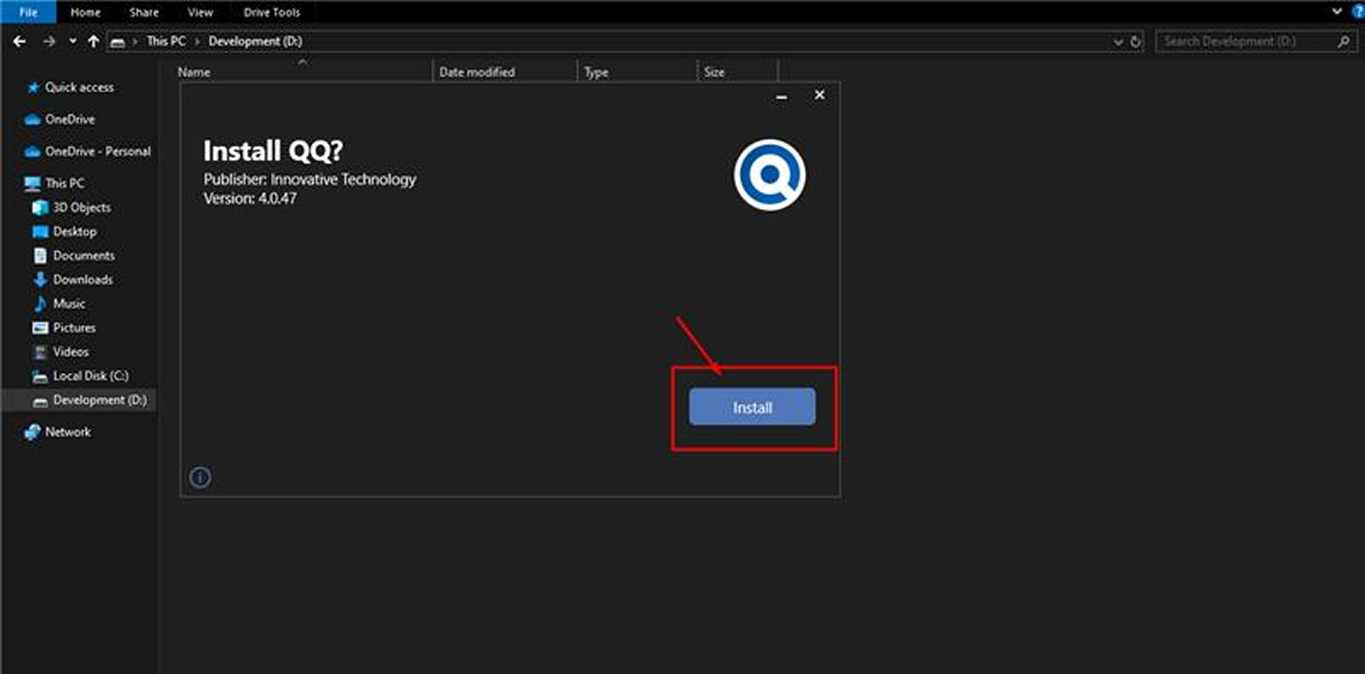Select Local Disk (C:) in sidebar

91,375
